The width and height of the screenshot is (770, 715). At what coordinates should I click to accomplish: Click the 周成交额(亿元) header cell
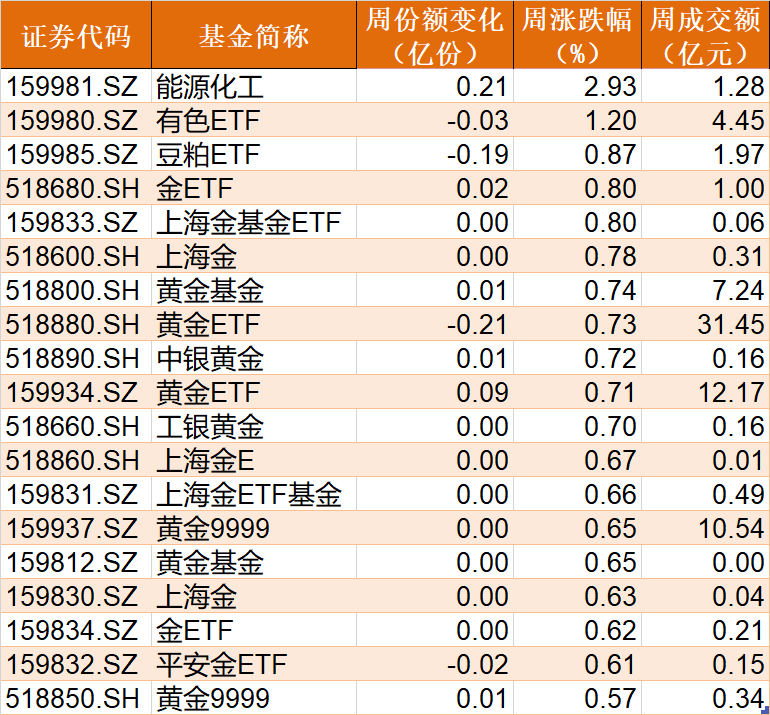[705, 34]
